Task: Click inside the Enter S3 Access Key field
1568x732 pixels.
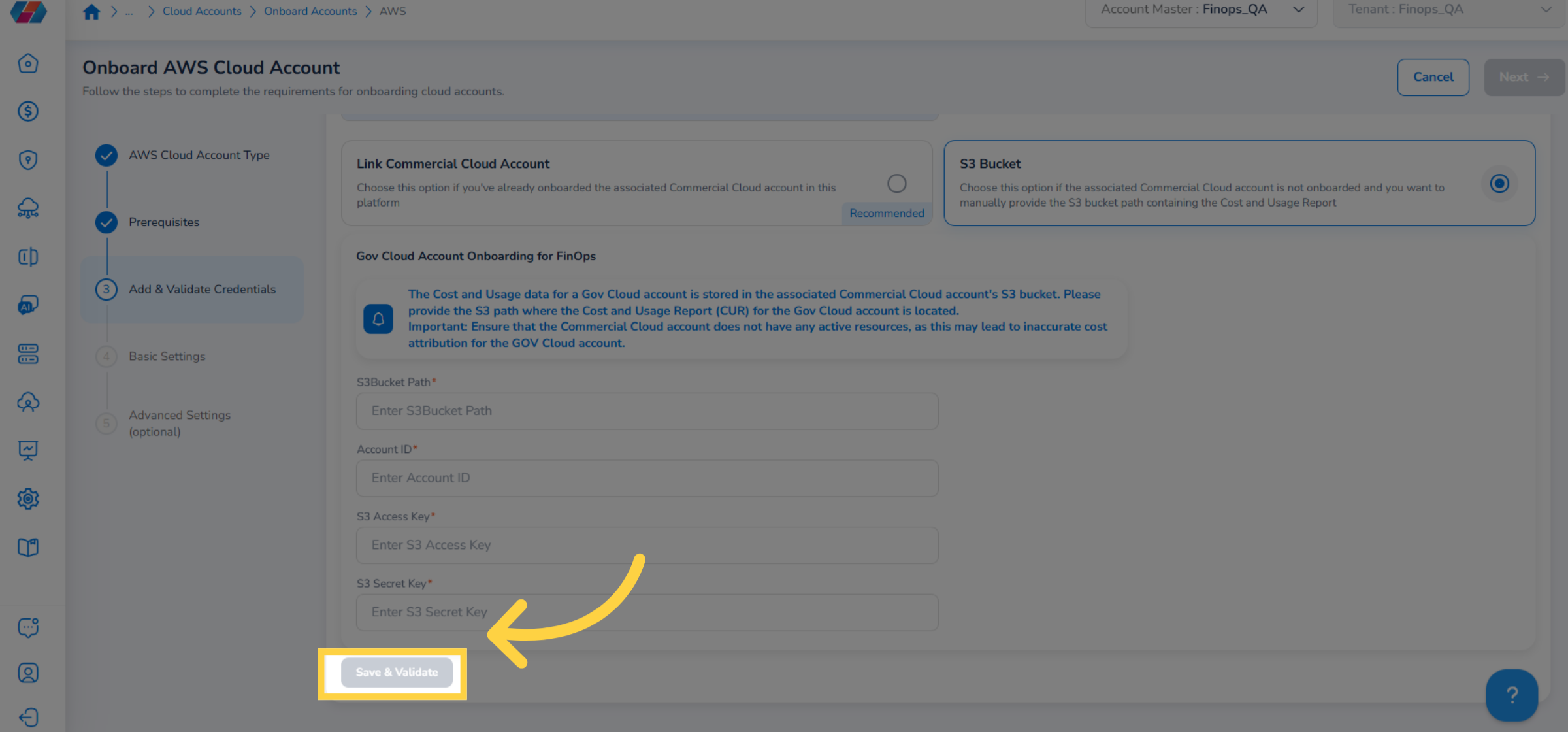Action: (x=646, y=544)
